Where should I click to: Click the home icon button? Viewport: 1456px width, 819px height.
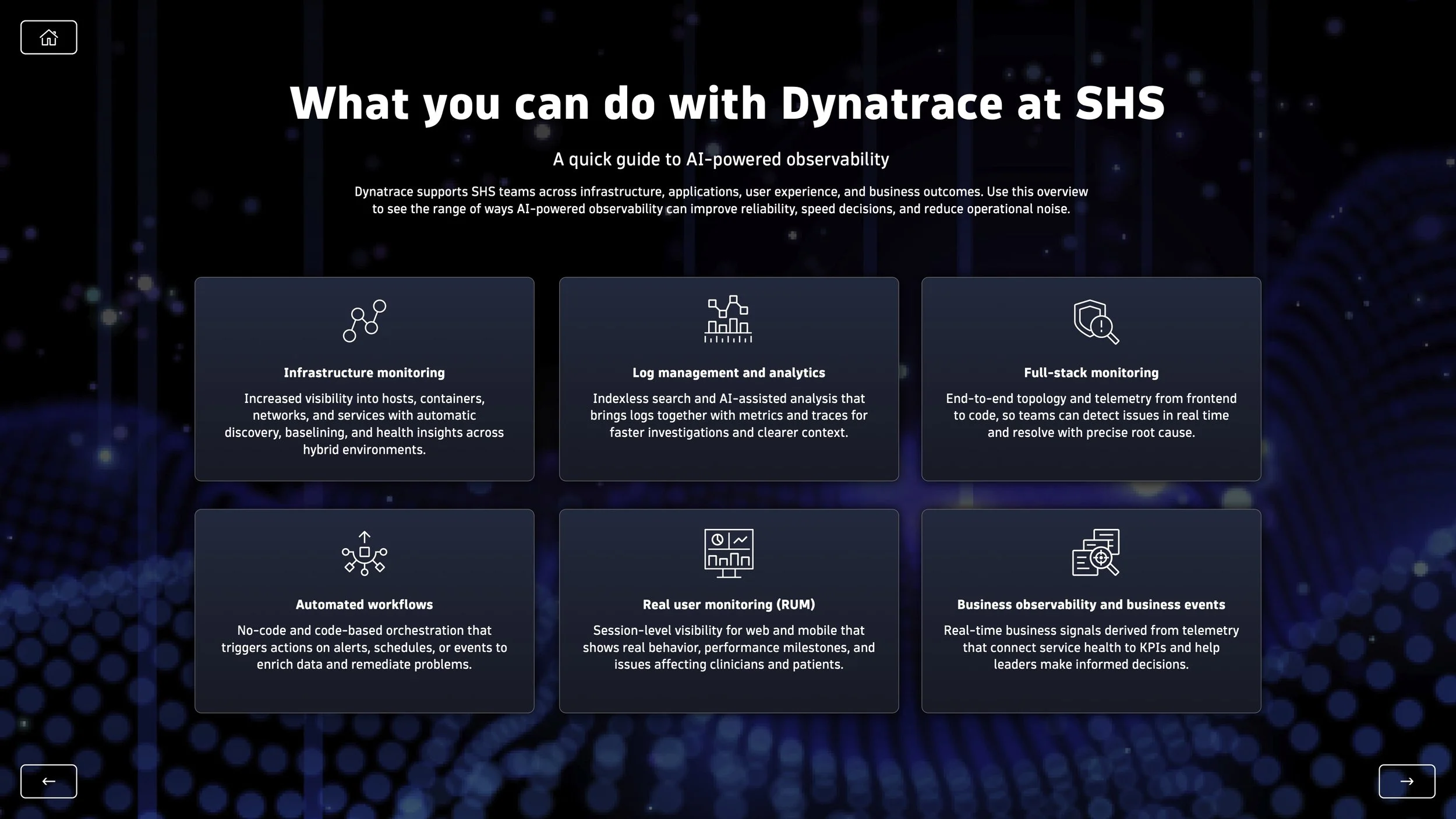click(49, 37)
